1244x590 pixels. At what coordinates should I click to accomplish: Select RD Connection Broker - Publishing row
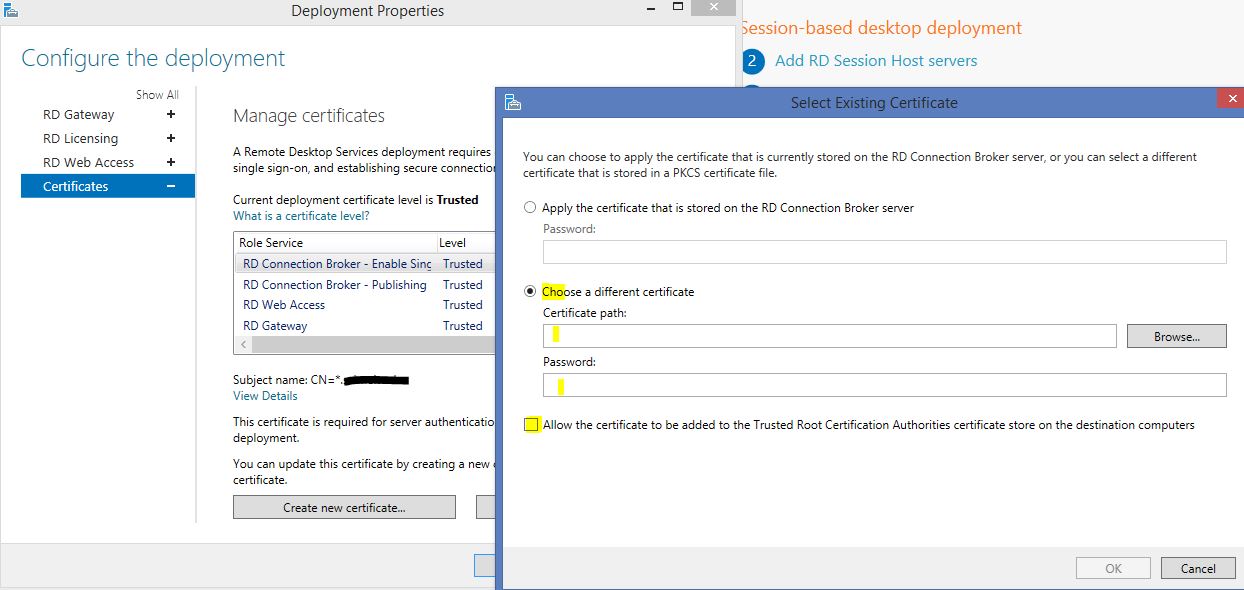(x=335, y=285)
